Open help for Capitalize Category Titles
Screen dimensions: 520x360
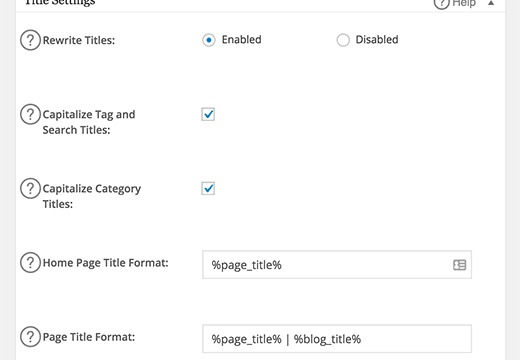click(30, 188)
